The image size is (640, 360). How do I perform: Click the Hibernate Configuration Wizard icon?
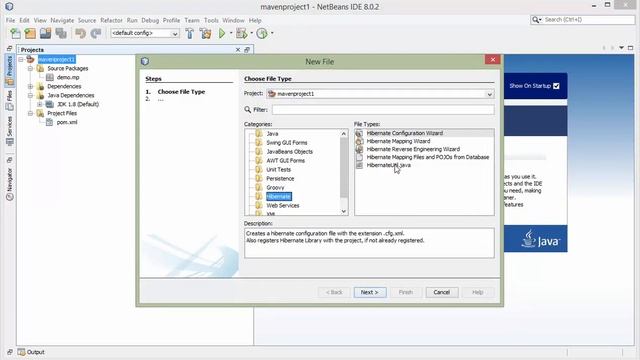[x=359, y=133]
